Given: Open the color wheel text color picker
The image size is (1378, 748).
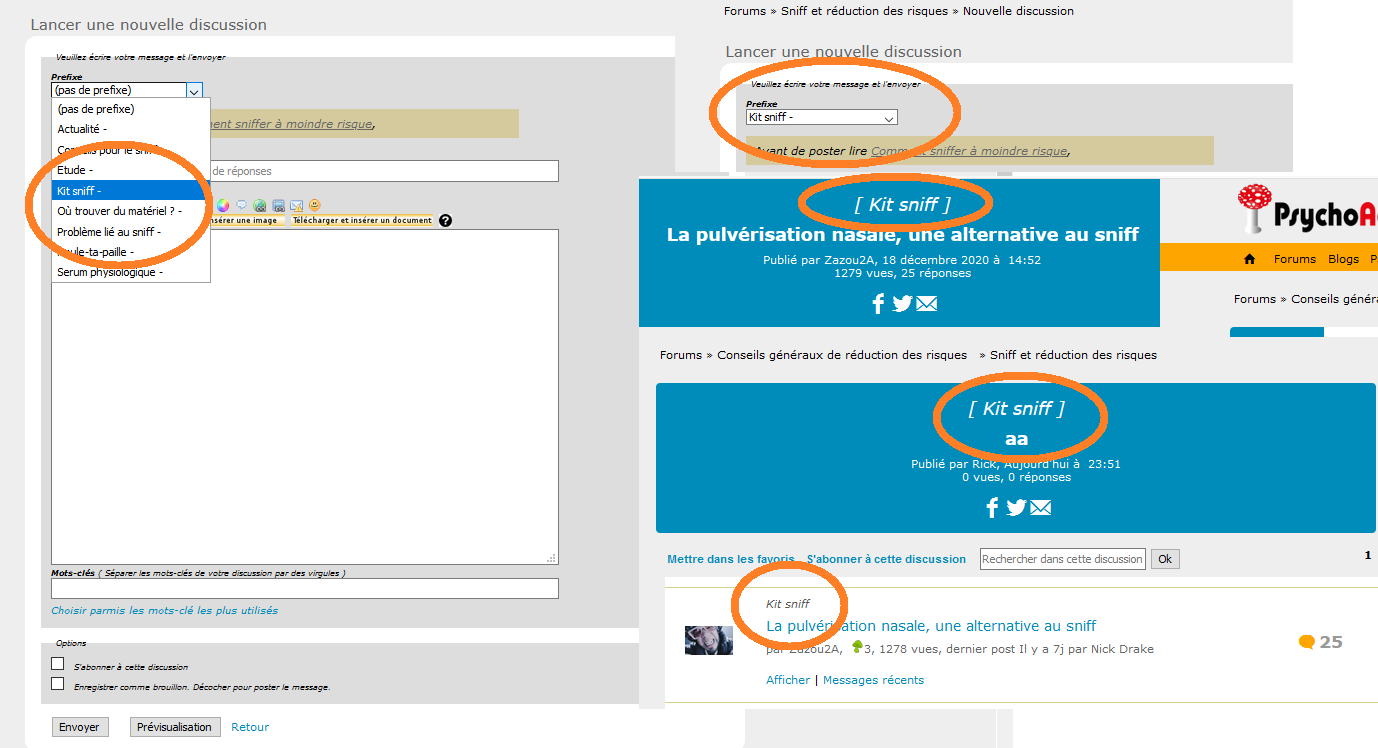Looking at the screenshot, I should tap(223, 205).
